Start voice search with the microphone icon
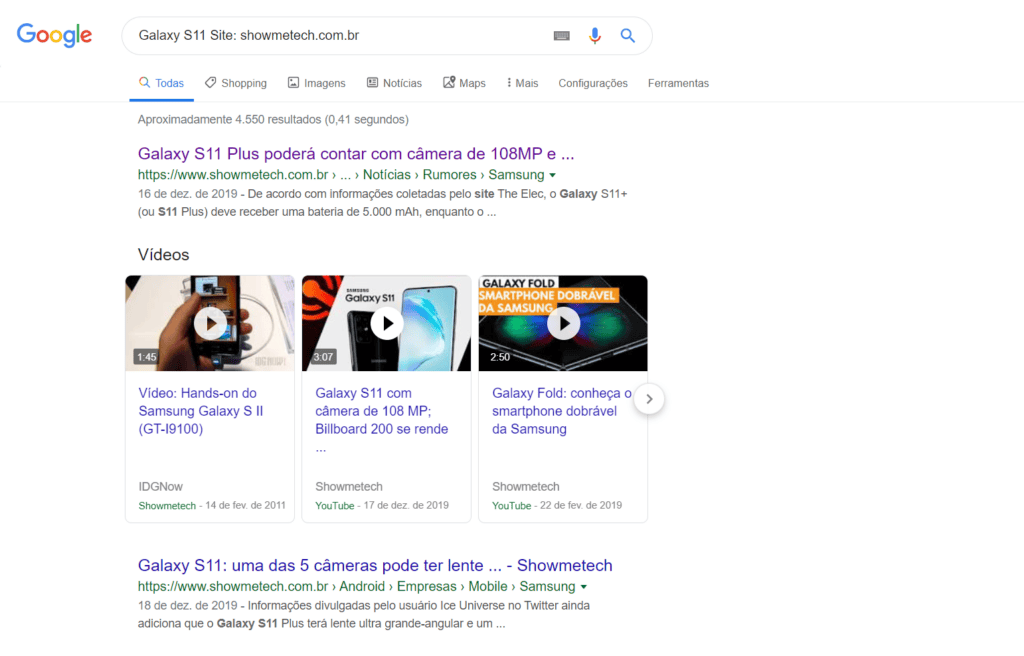Screen dimensions: 1024x656 click(x=594, y=35)
